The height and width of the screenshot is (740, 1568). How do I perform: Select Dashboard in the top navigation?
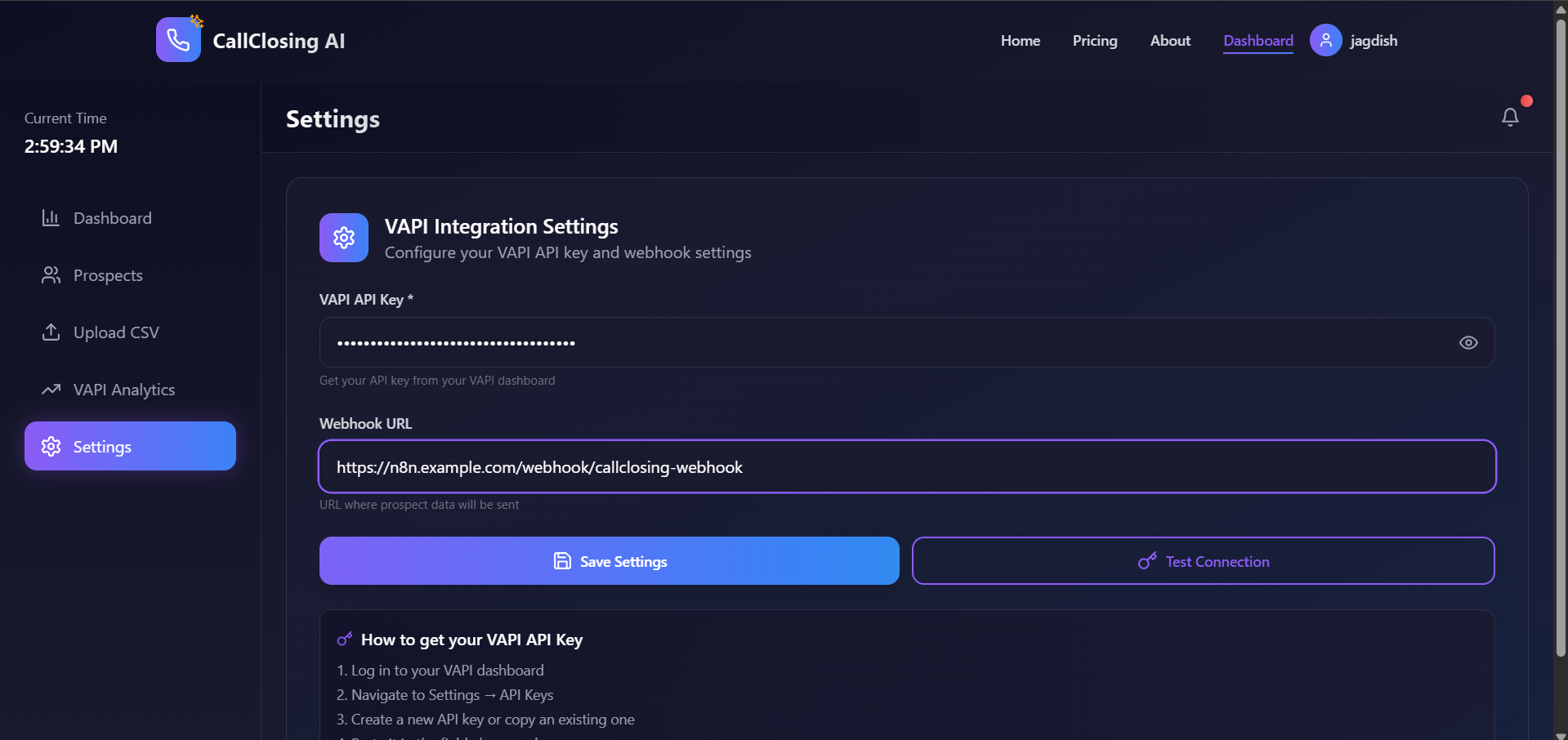1258,41
